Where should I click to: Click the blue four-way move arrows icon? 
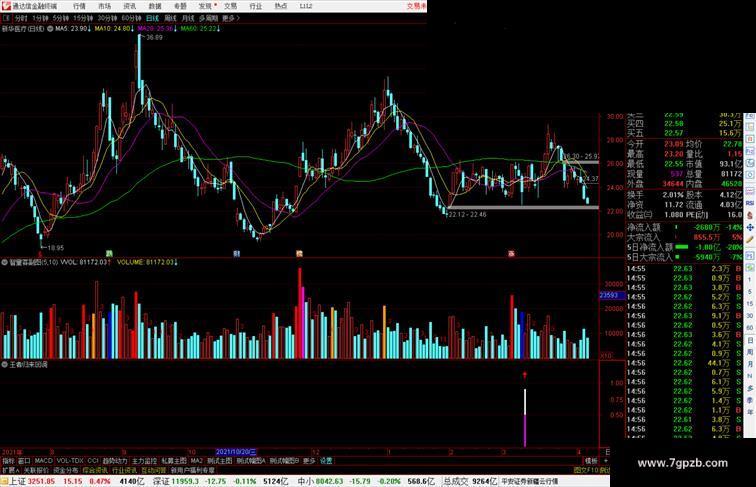tap(750, 227)
